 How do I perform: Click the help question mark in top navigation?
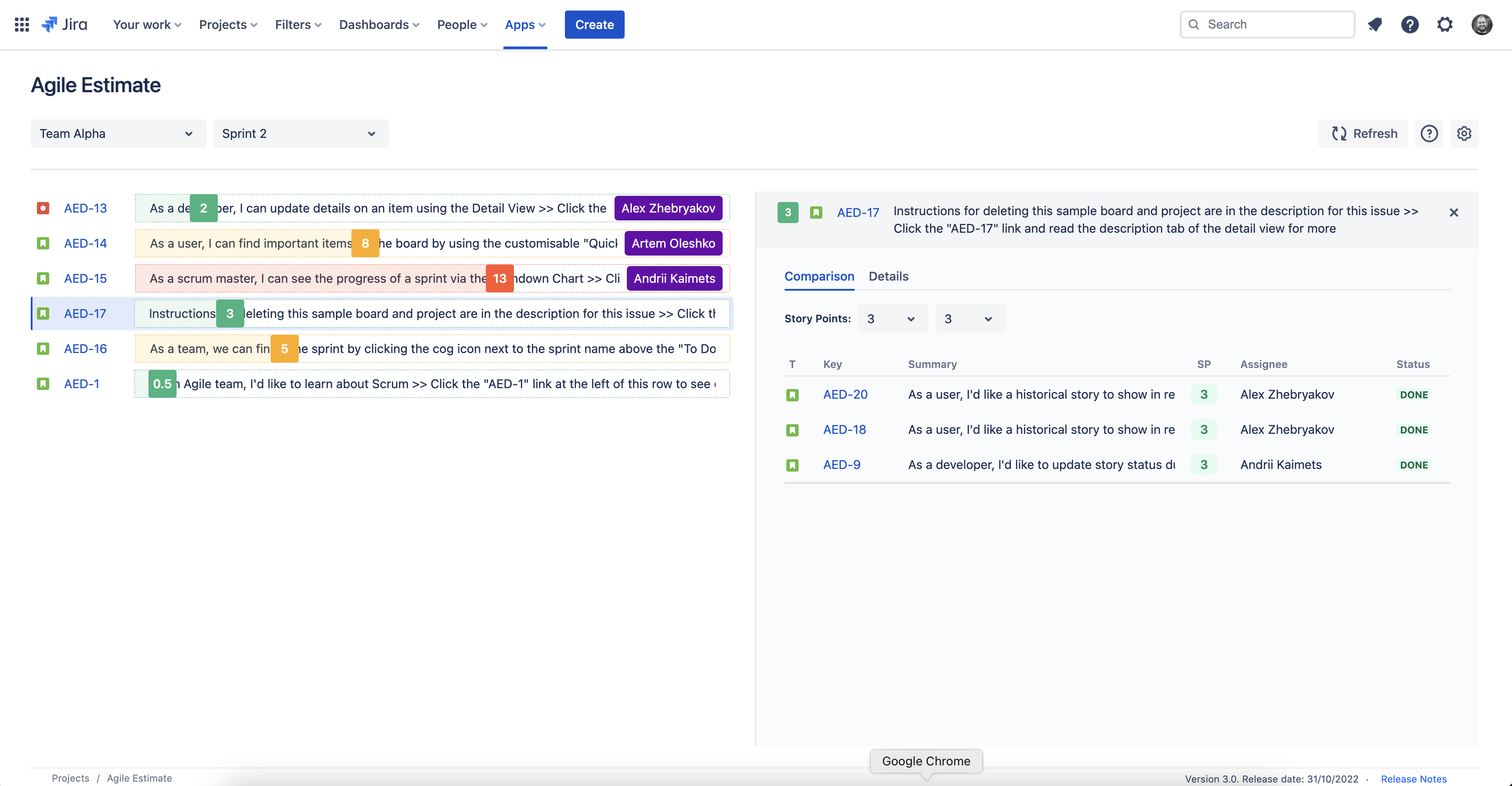(1410, 24)
